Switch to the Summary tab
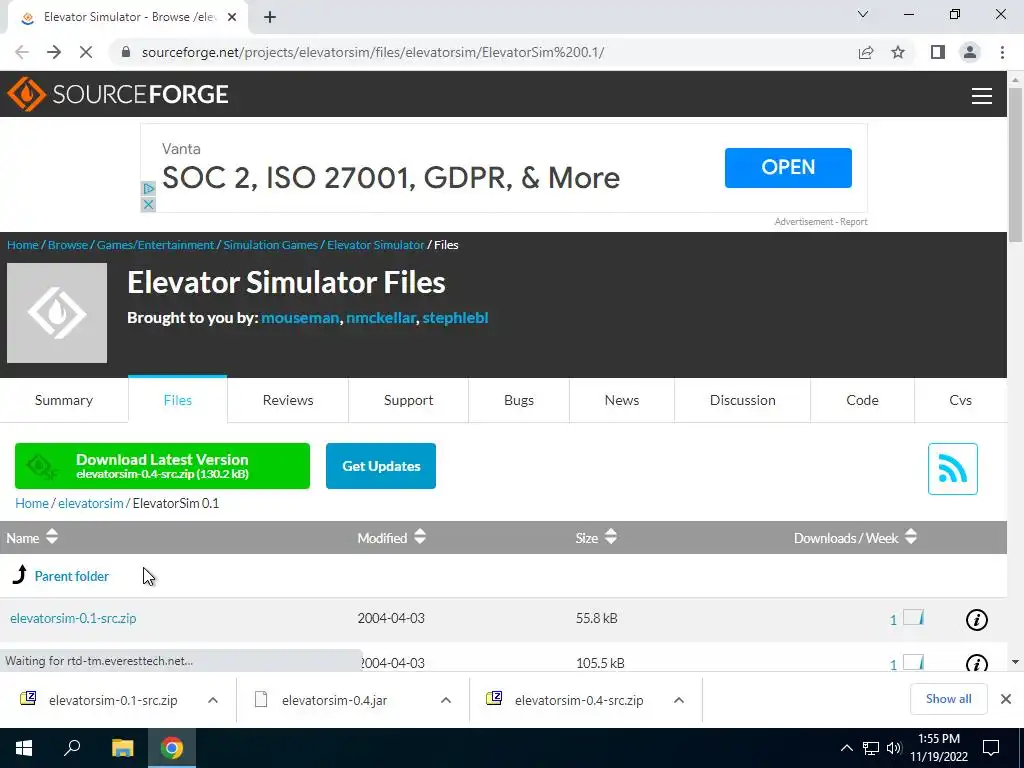This screenshot has height=768, width=1024. [64, 400]
